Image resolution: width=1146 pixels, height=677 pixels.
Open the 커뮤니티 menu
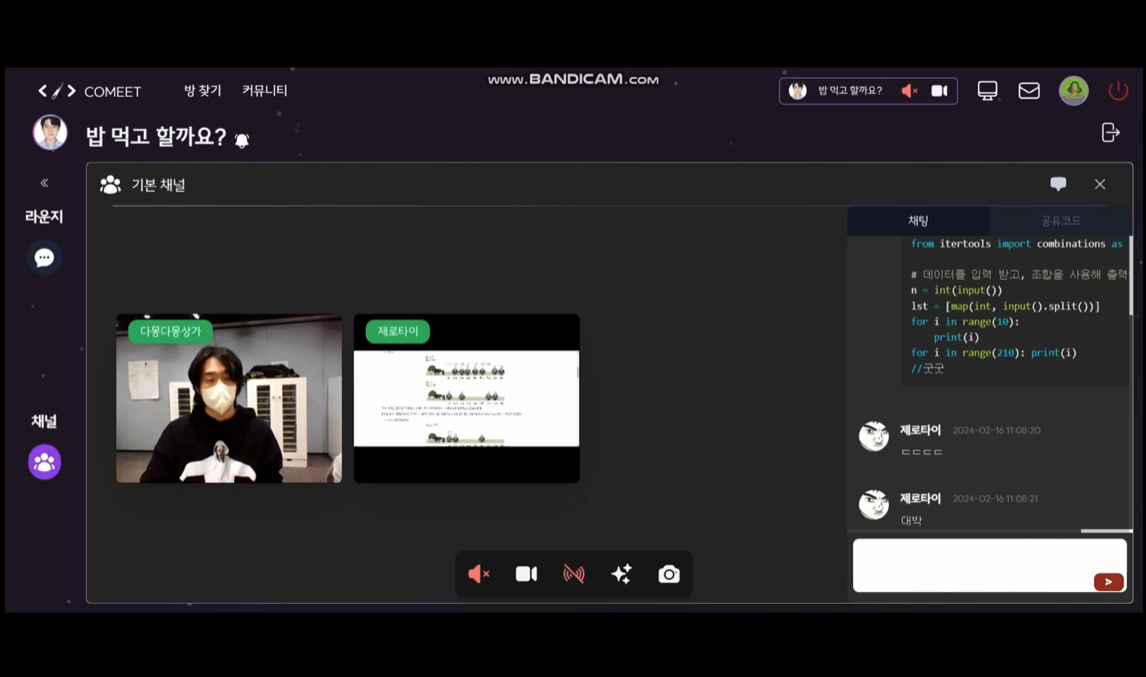pyautogui.click(x=265, y=91)
